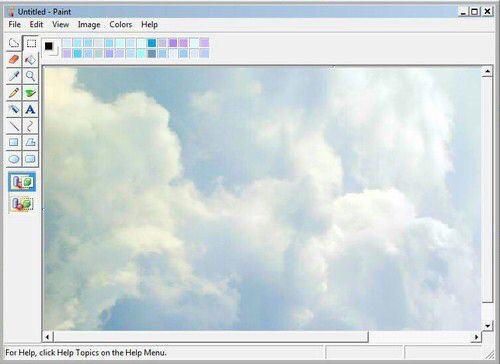Screen dimensions: 500x364
Task: Enable transparent selection mode option
Action: point(22,203)
